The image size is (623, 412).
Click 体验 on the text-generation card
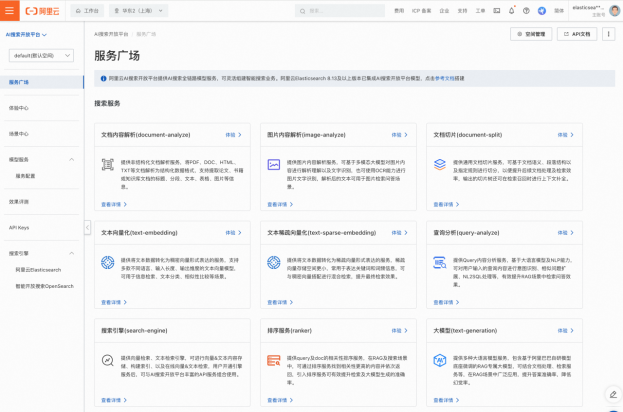565,331
